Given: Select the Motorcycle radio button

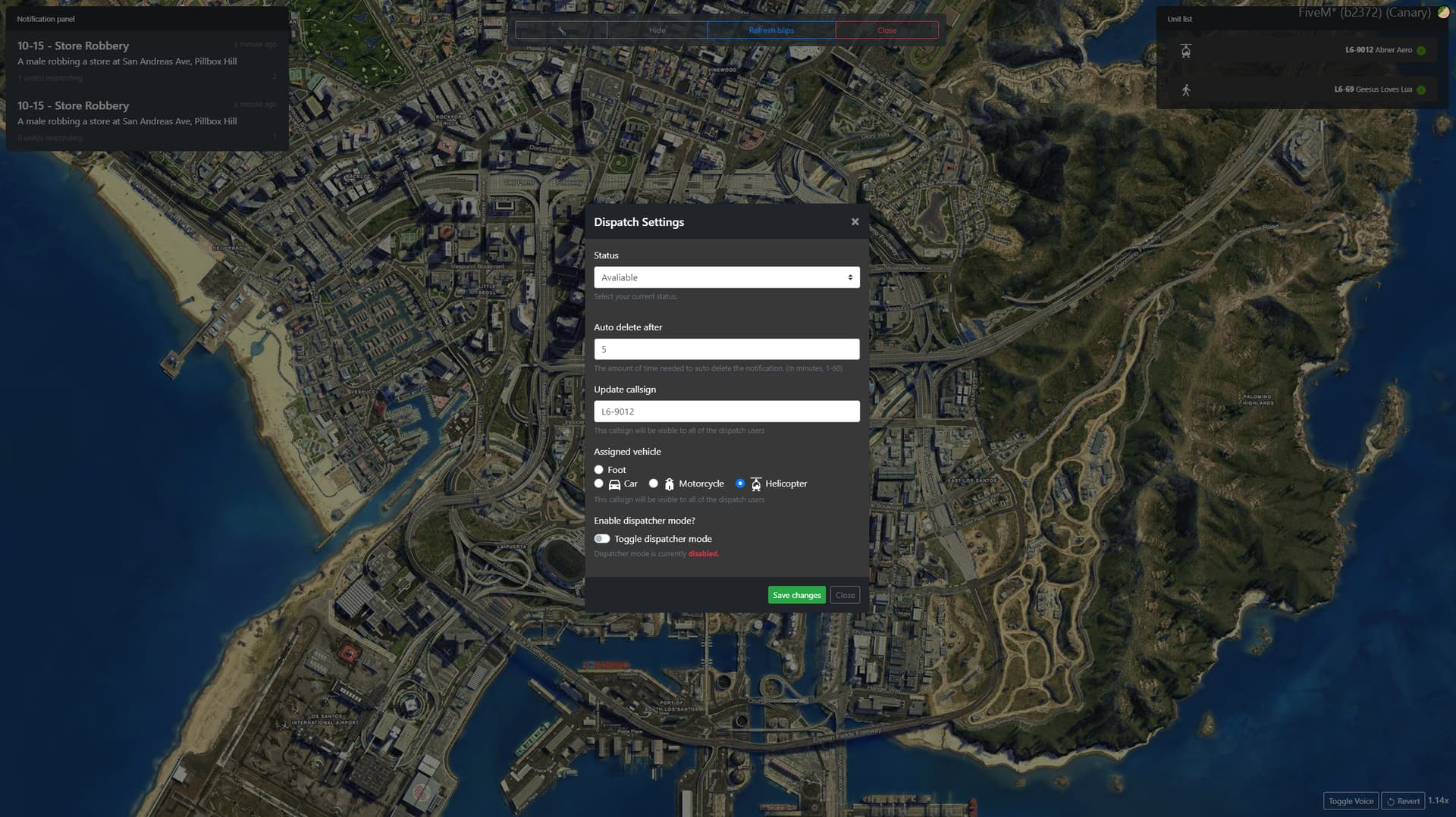Looking at the screenshot, I should coord(654,483).
